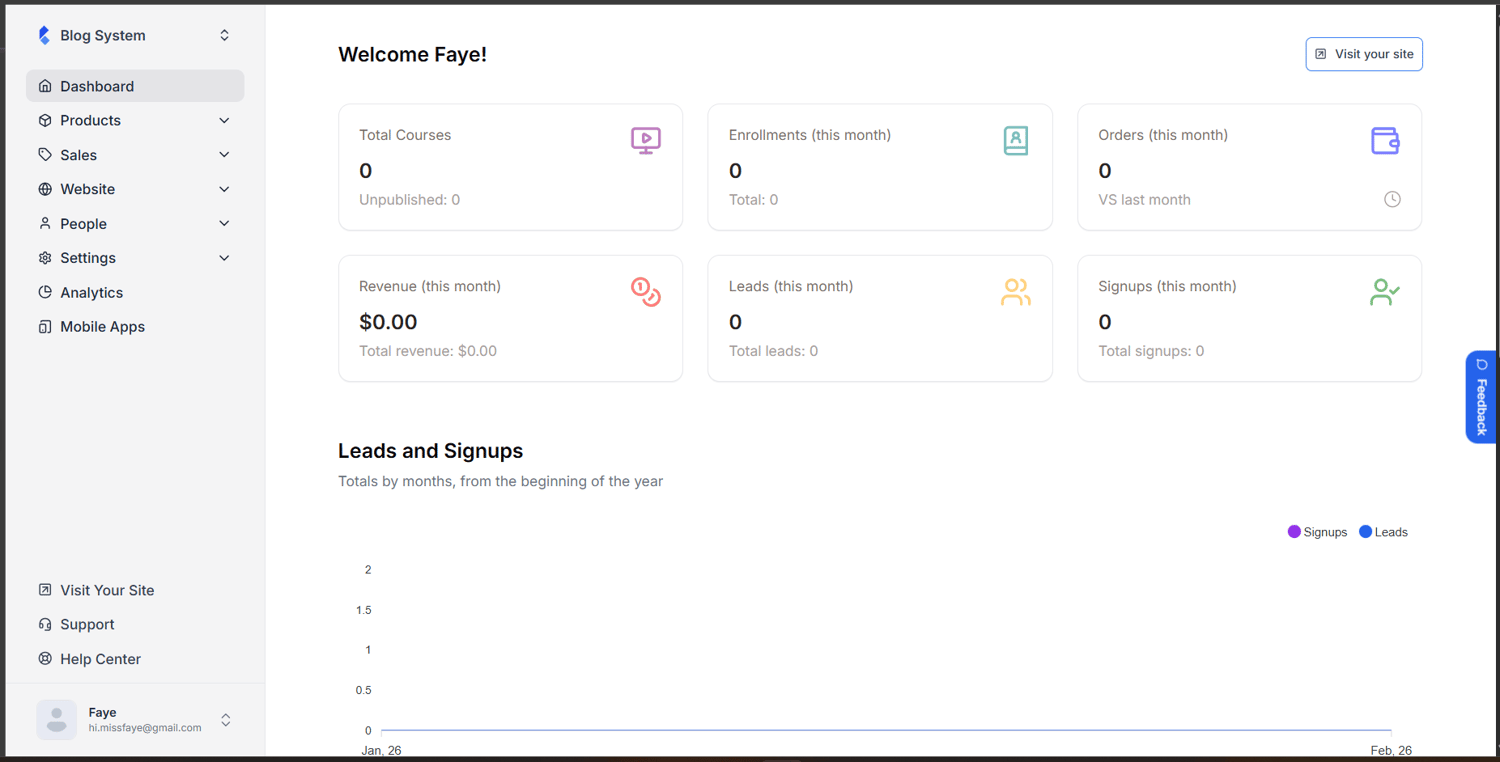Click the Products box icon
This screenshot has width=1500, height=762.
click(45, 120)
